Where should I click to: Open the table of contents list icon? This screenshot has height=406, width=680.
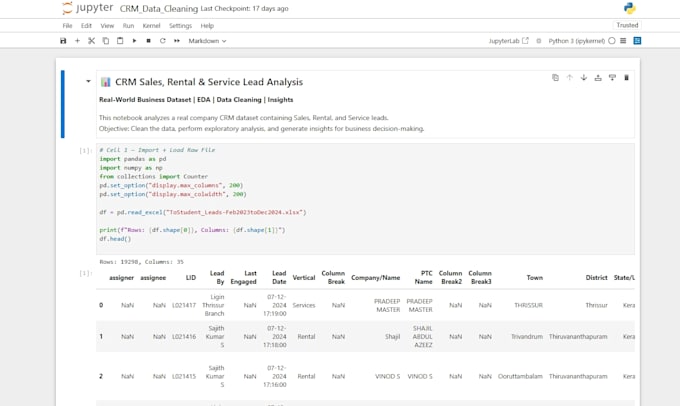623,41
